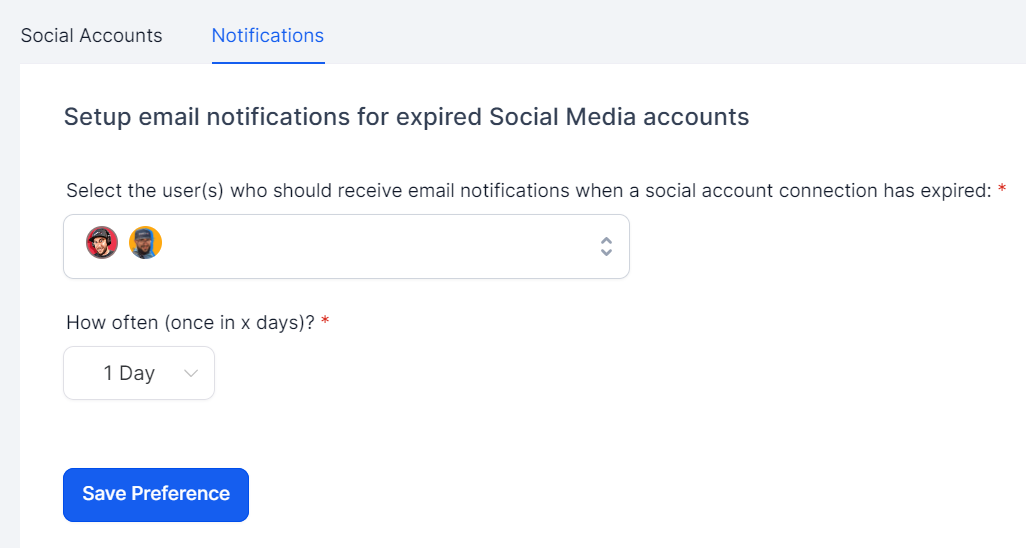Click the words 'Social Media accounts' in heading
The height and width of the screenshot is (548, 1026).
coord(619,117)
